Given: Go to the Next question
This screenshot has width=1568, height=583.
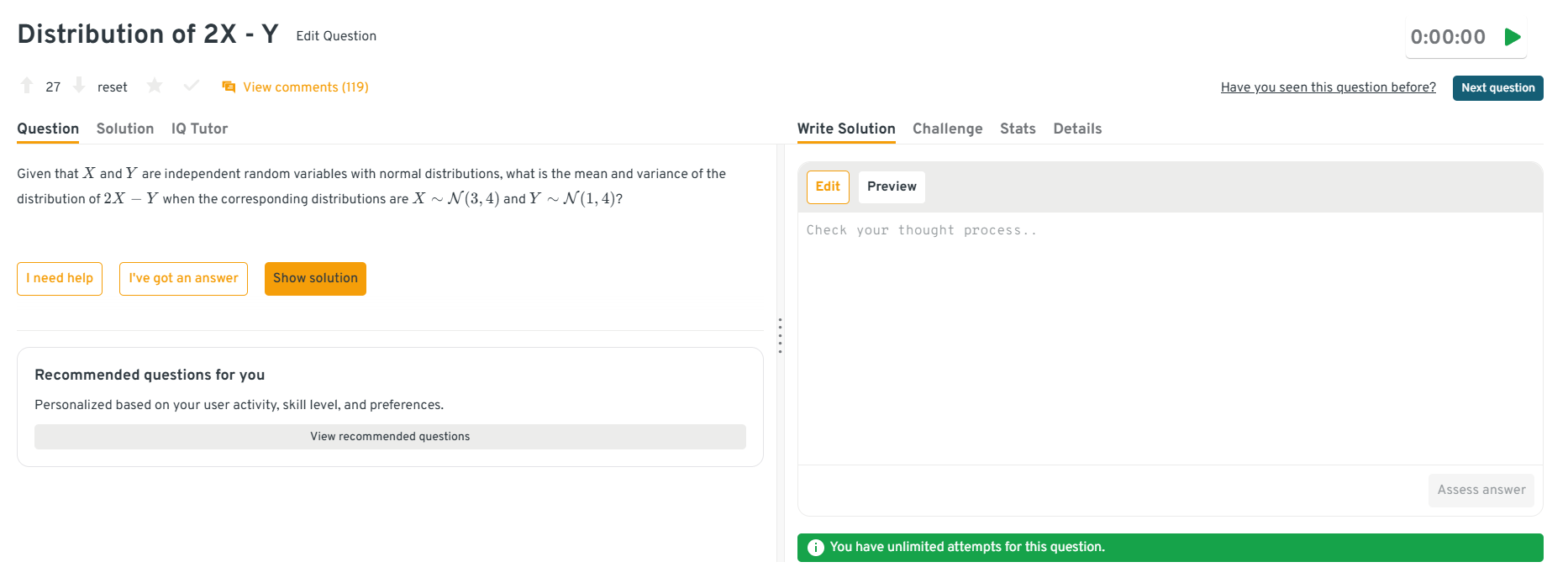Looking at the screenshot, I should tap(1497, 88).
